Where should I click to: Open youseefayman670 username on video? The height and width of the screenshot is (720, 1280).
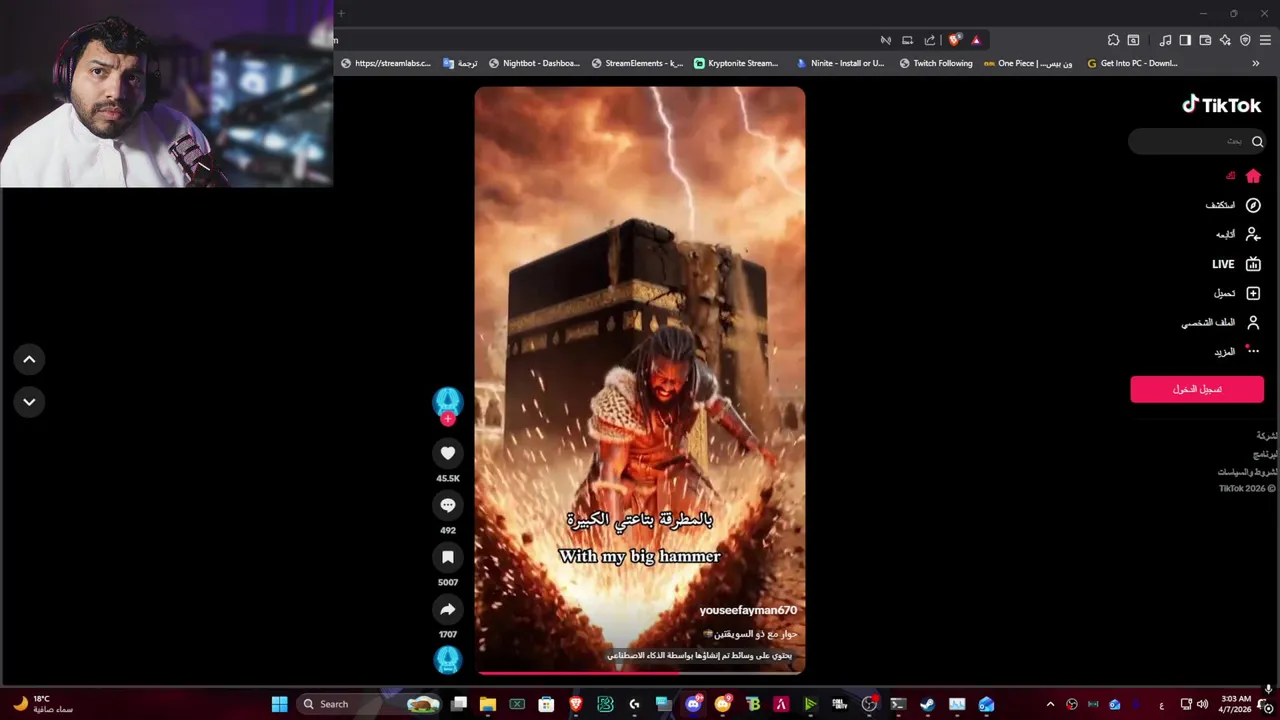tap(748, 610)
